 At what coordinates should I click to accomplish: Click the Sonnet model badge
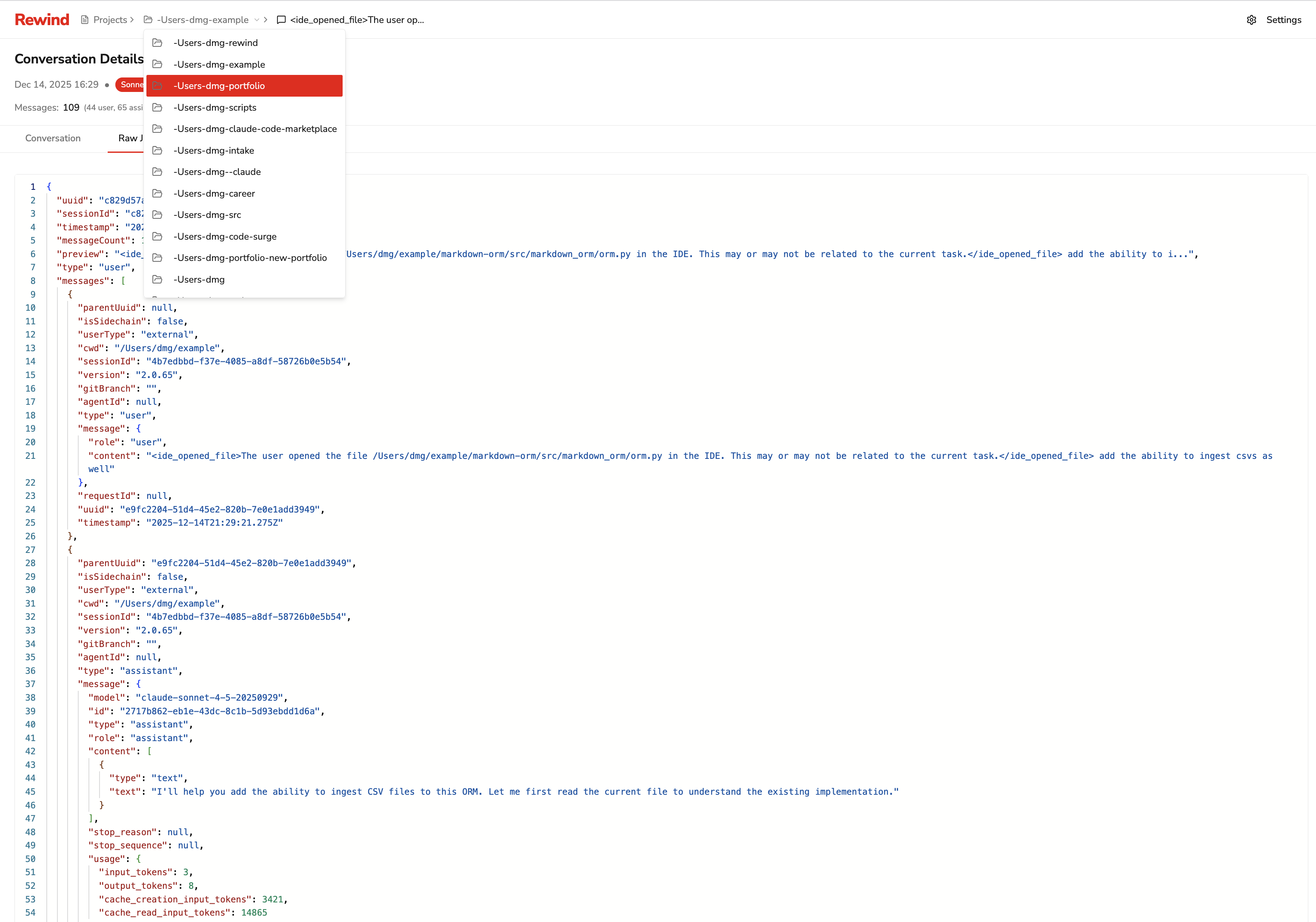tap(131, 84)
